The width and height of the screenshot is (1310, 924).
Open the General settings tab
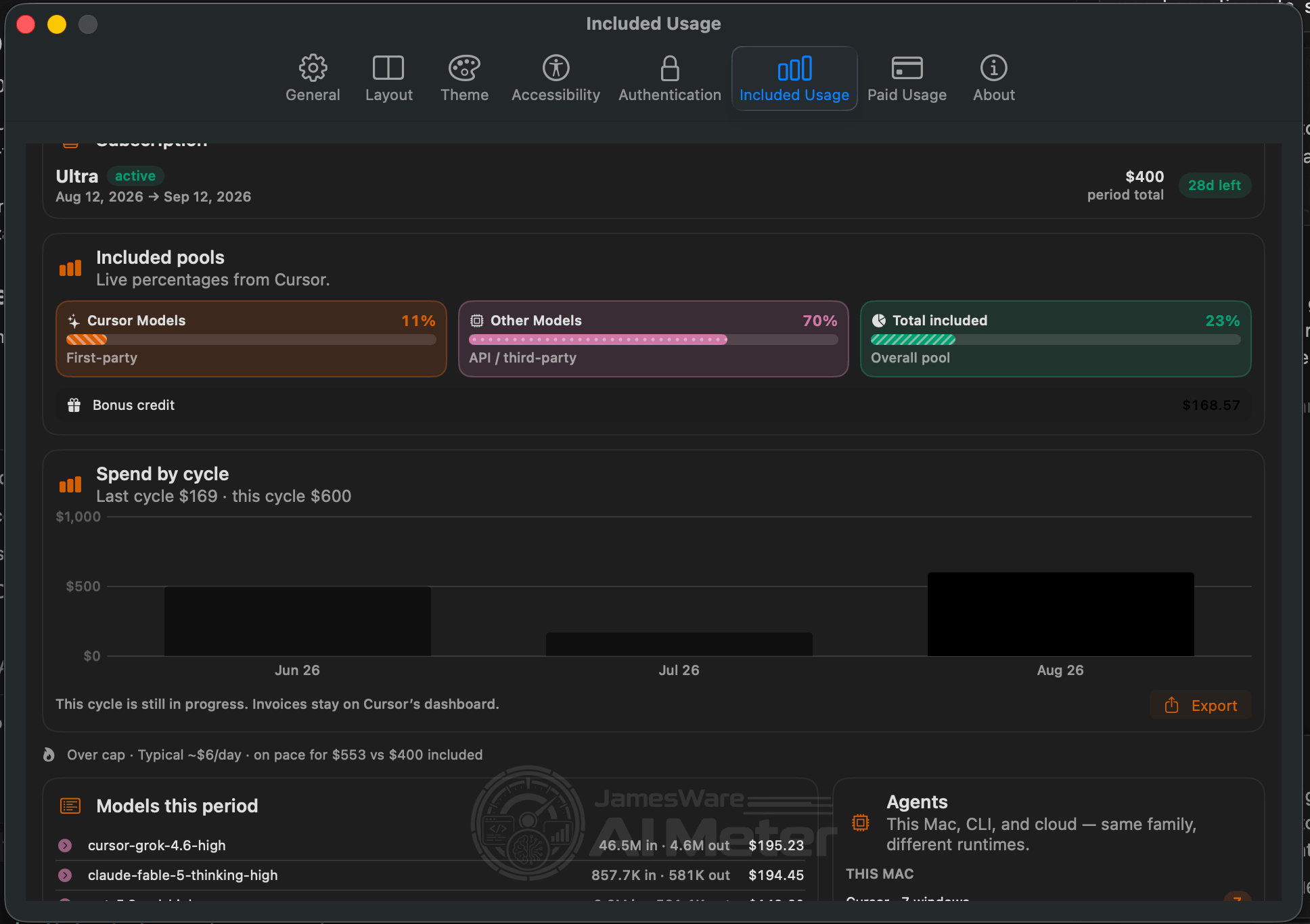tap(313, 78)
